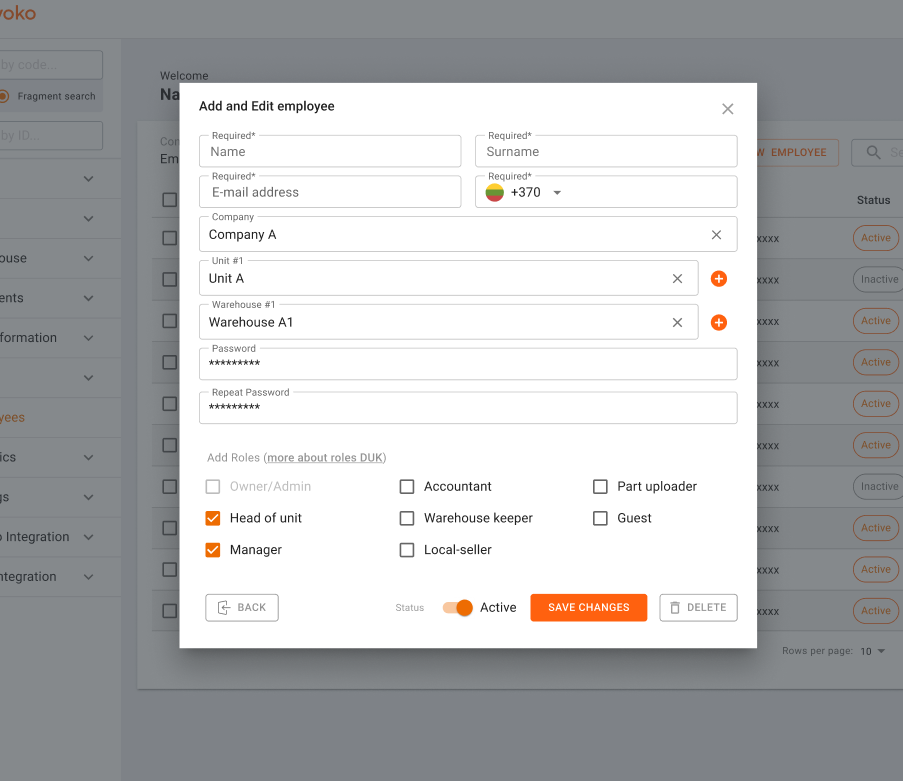Enable the Accountant role checkbox
This screenshot has width=903, height=781.
(x=407, y=487)
